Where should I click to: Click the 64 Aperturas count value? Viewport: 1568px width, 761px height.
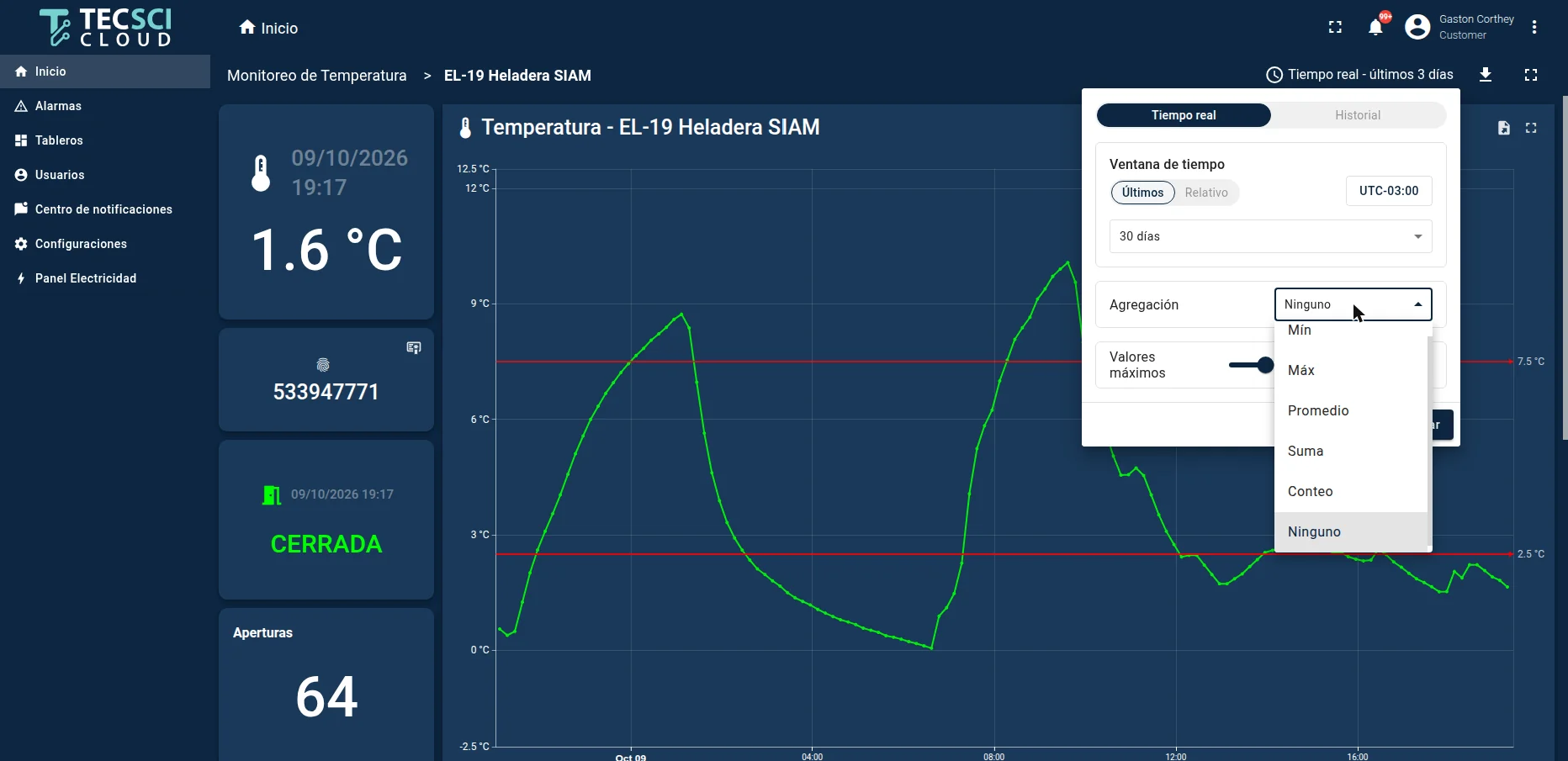point(326,697)
